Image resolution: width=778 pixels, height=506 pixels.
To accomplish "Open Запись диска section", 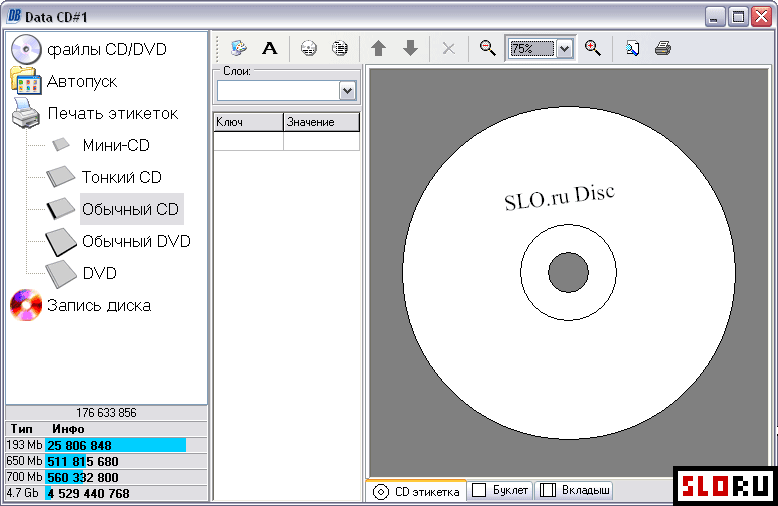I will pos(99,306).
